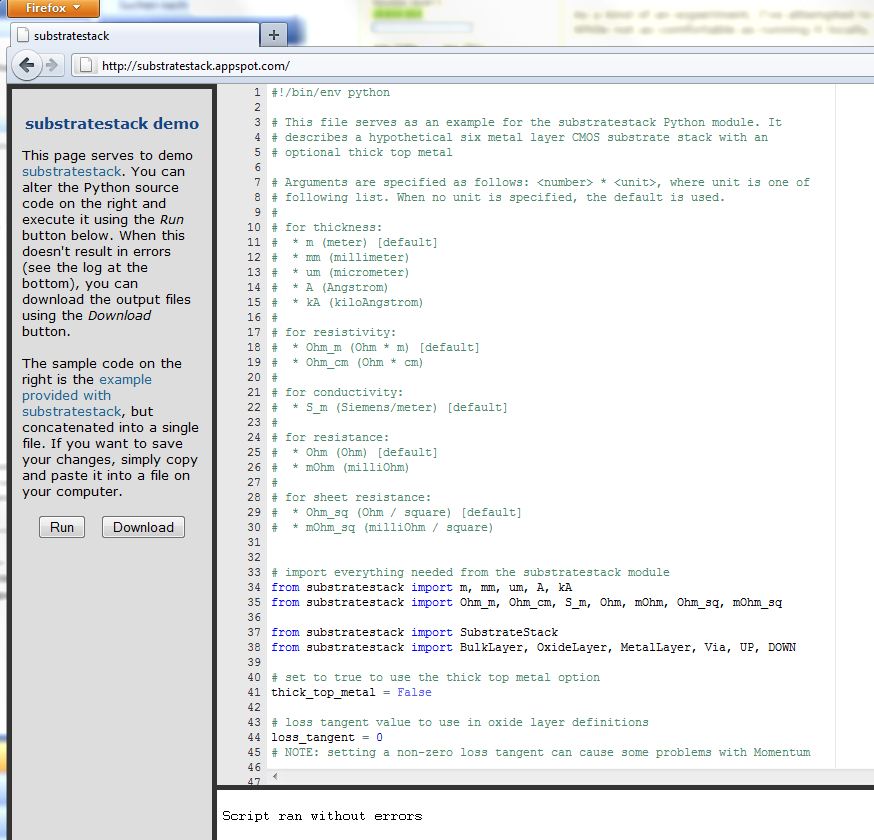
Task: Go forward to next page
Action: [52, 66]
